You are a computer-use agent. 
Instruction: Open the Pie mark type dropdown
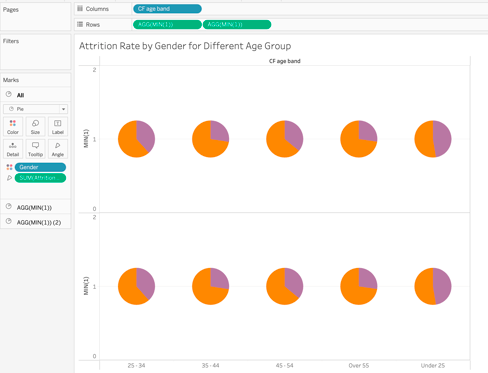tap(36, 109)
